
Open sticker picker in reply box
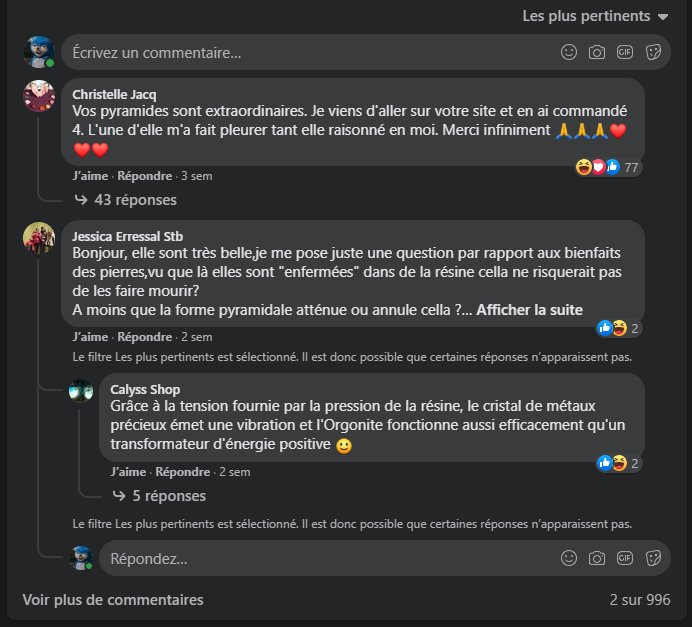coord(653,558)
